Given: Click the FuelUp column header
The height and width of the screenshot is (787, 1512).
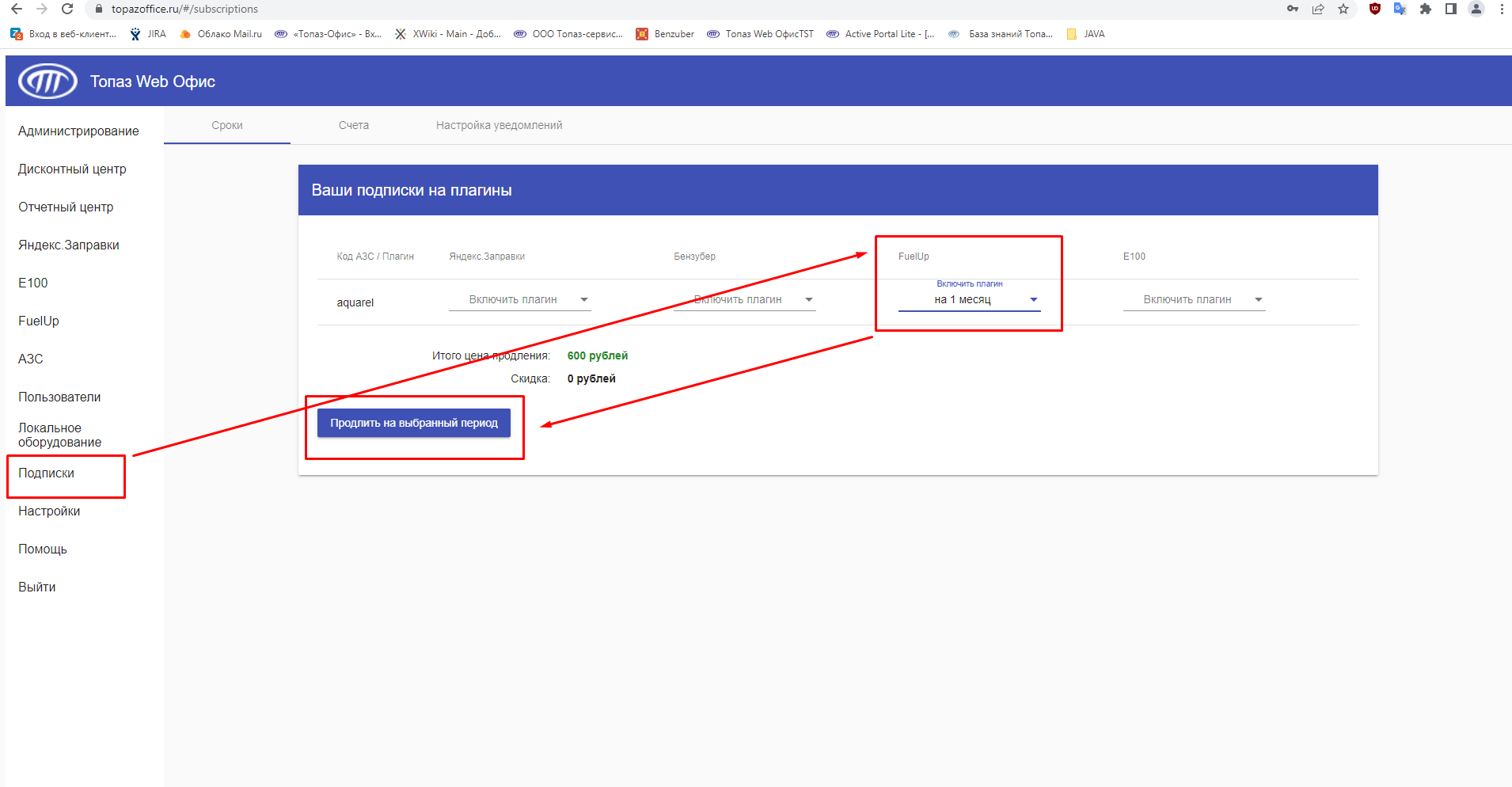Looking at the screenshot, I should click(x=914, y=257).
